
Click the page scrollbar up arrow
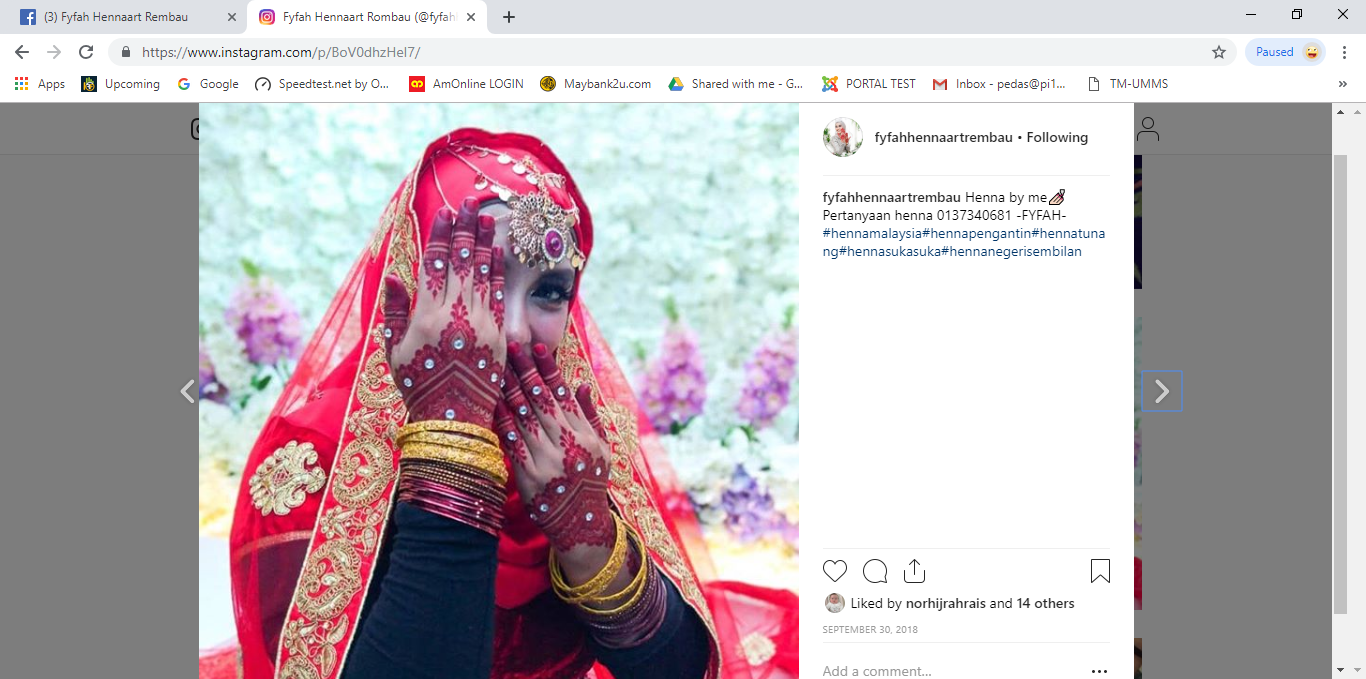(x=1340, y=112)
